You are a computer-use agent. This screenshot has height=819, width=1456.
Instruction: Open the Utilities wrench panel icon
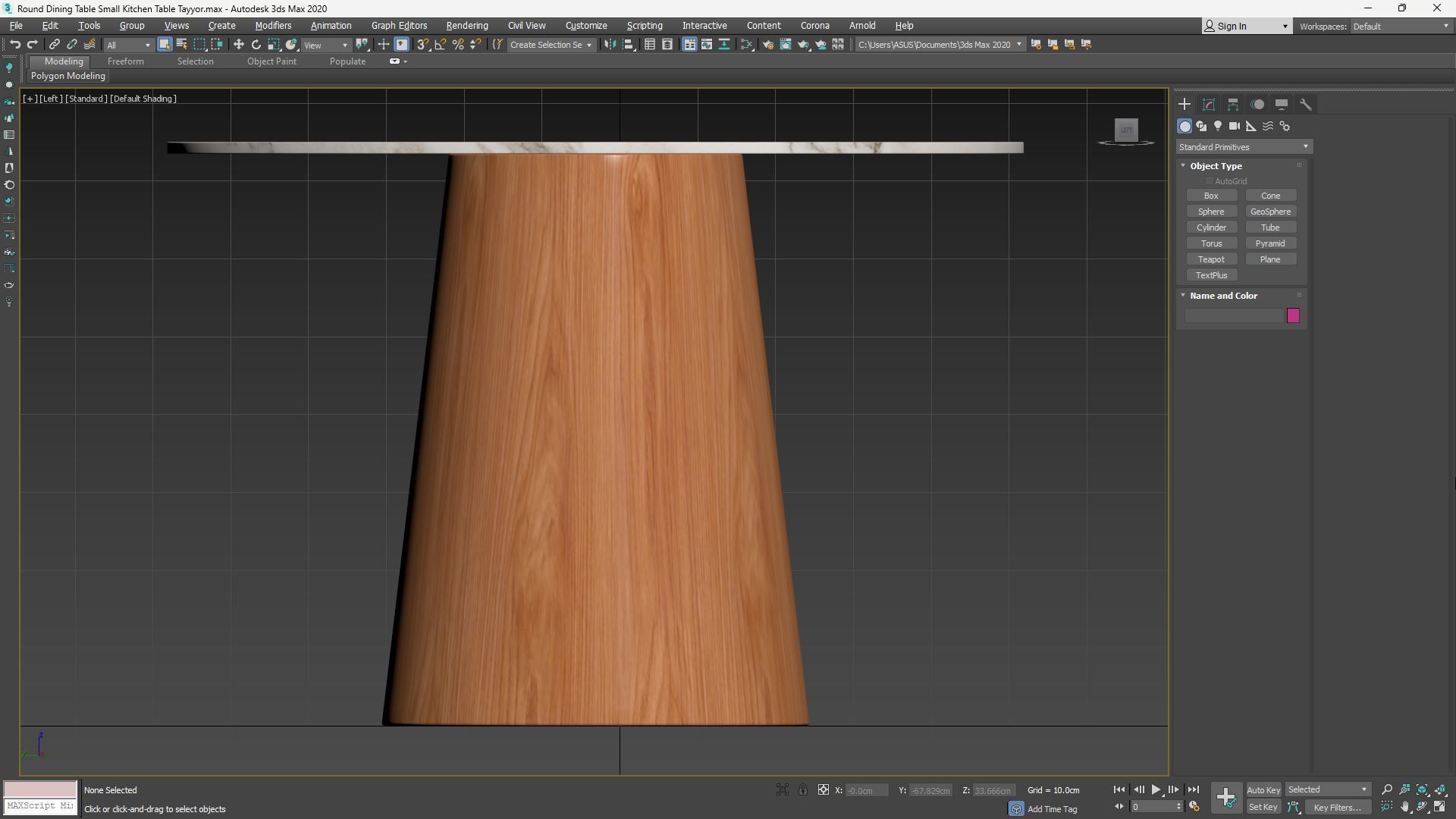pyautogui.click(x=1305, y=105)
